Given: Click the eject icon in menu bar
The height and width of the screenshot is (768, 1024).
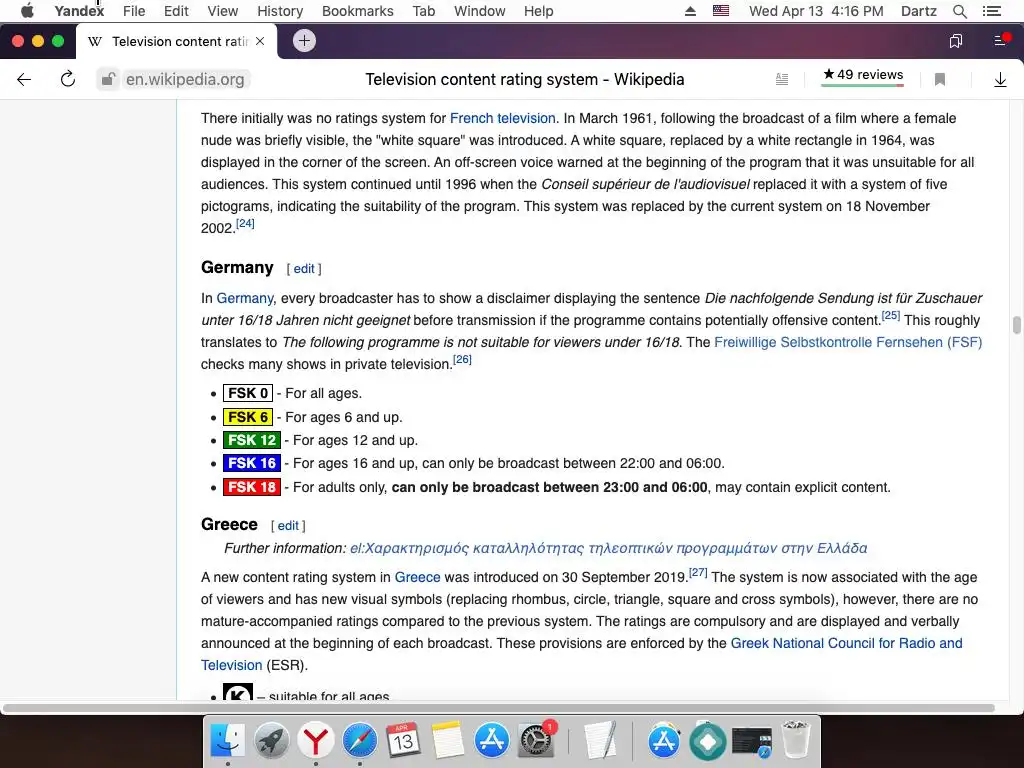Looking at the screenshot, I should tap(690, 11).
